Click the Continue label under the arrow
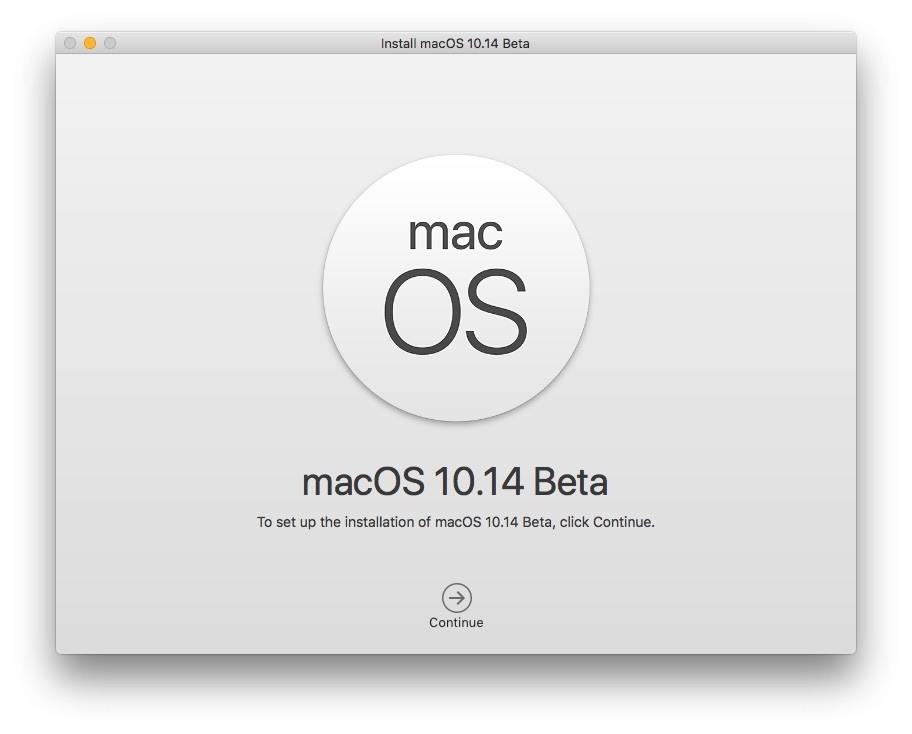This screenshot has width=912, height=734. (x=456, y=622)
